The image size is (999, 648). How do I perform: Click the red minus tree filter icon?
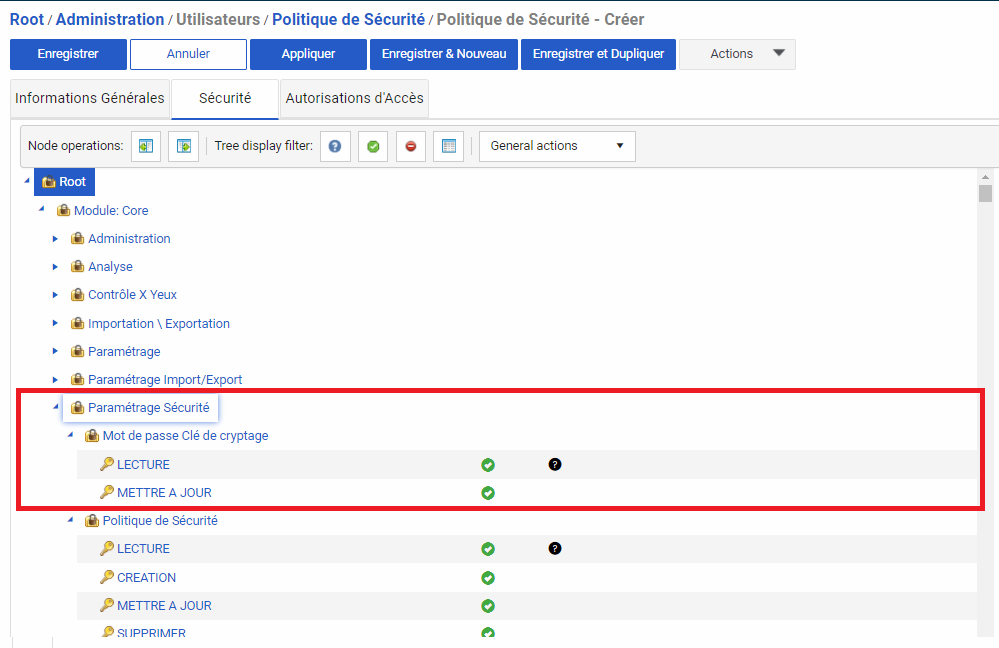[x=411, y=146]
